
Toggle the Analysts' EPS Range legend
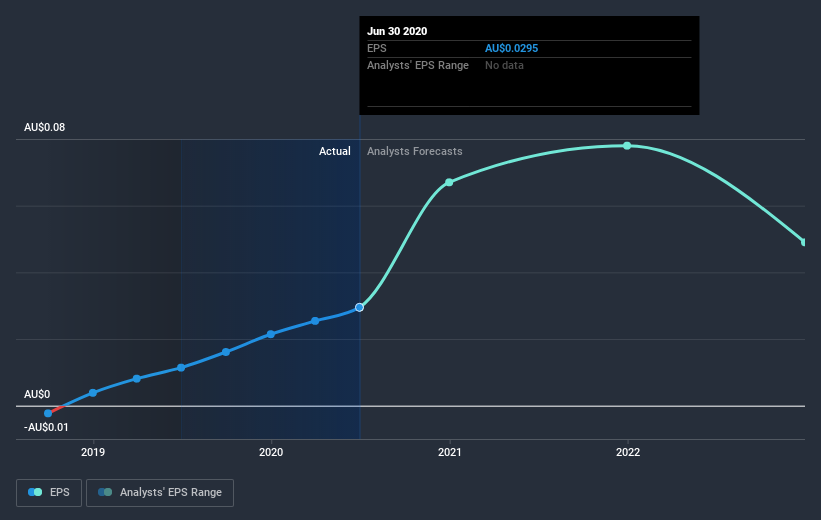pos(160,492)
